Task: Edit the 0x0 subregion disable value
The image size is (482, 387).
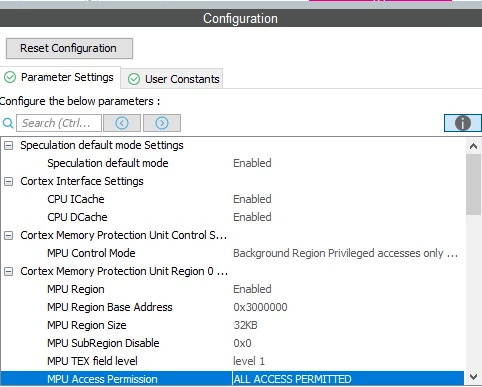Action: pyautogui.click(x=242, y=343)
